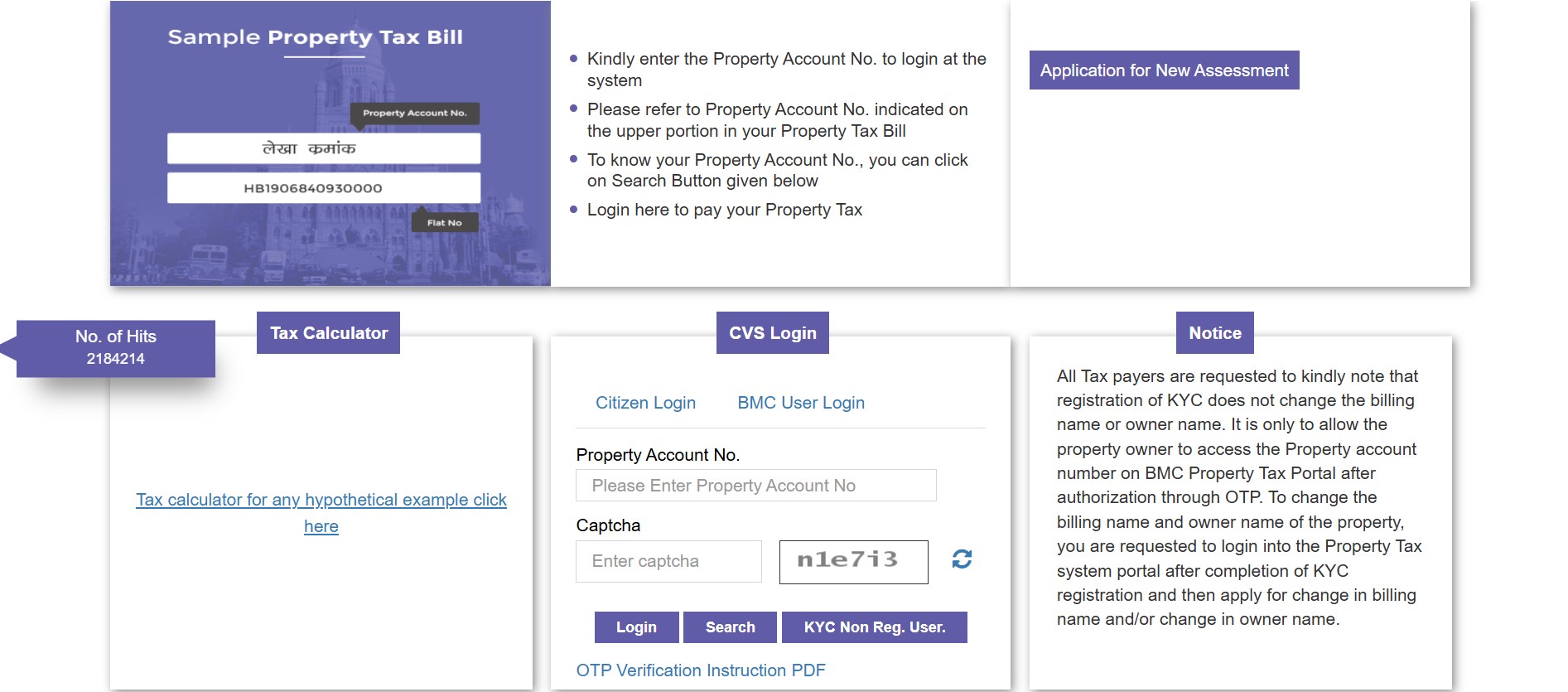Click the No. of Hits counter badge
1568x692 pixels.
116,348
